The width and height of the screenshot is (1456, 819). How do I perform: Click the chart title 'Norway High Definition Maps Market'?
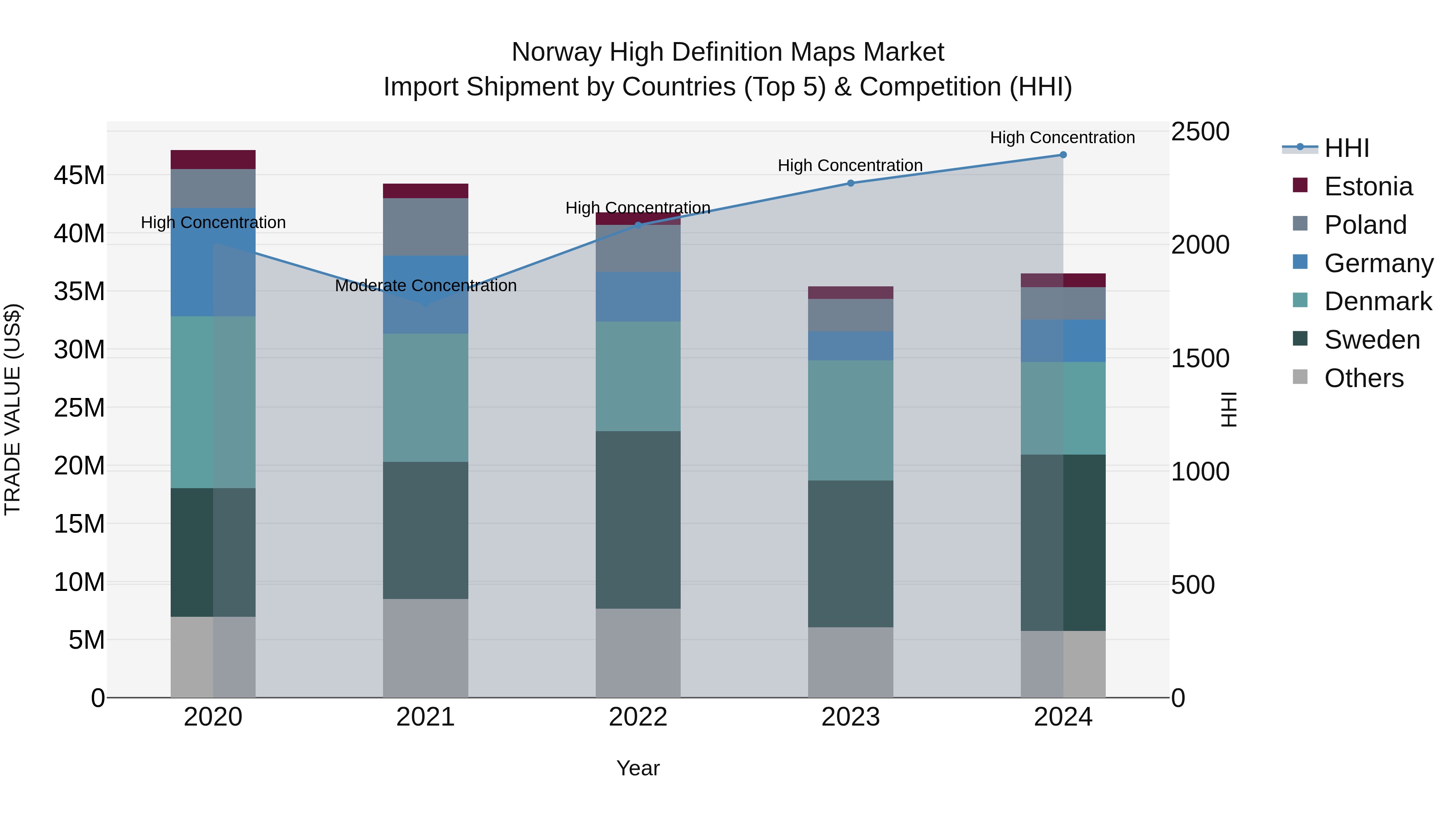point(728,52)
